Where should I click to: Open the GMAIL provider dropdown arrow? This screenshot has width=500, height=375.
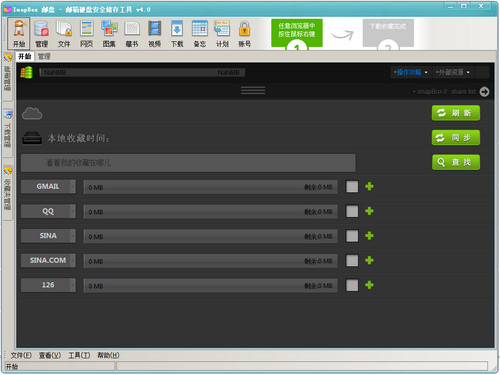73,186
